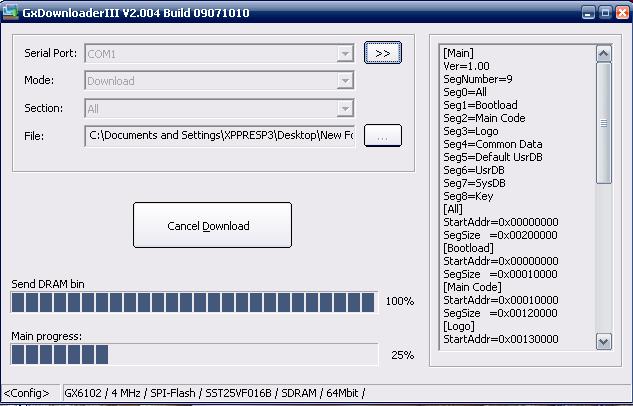Select the Seg2=Main Code line
The width and height of the screenshot is (633, 406).
coord(484,118)
